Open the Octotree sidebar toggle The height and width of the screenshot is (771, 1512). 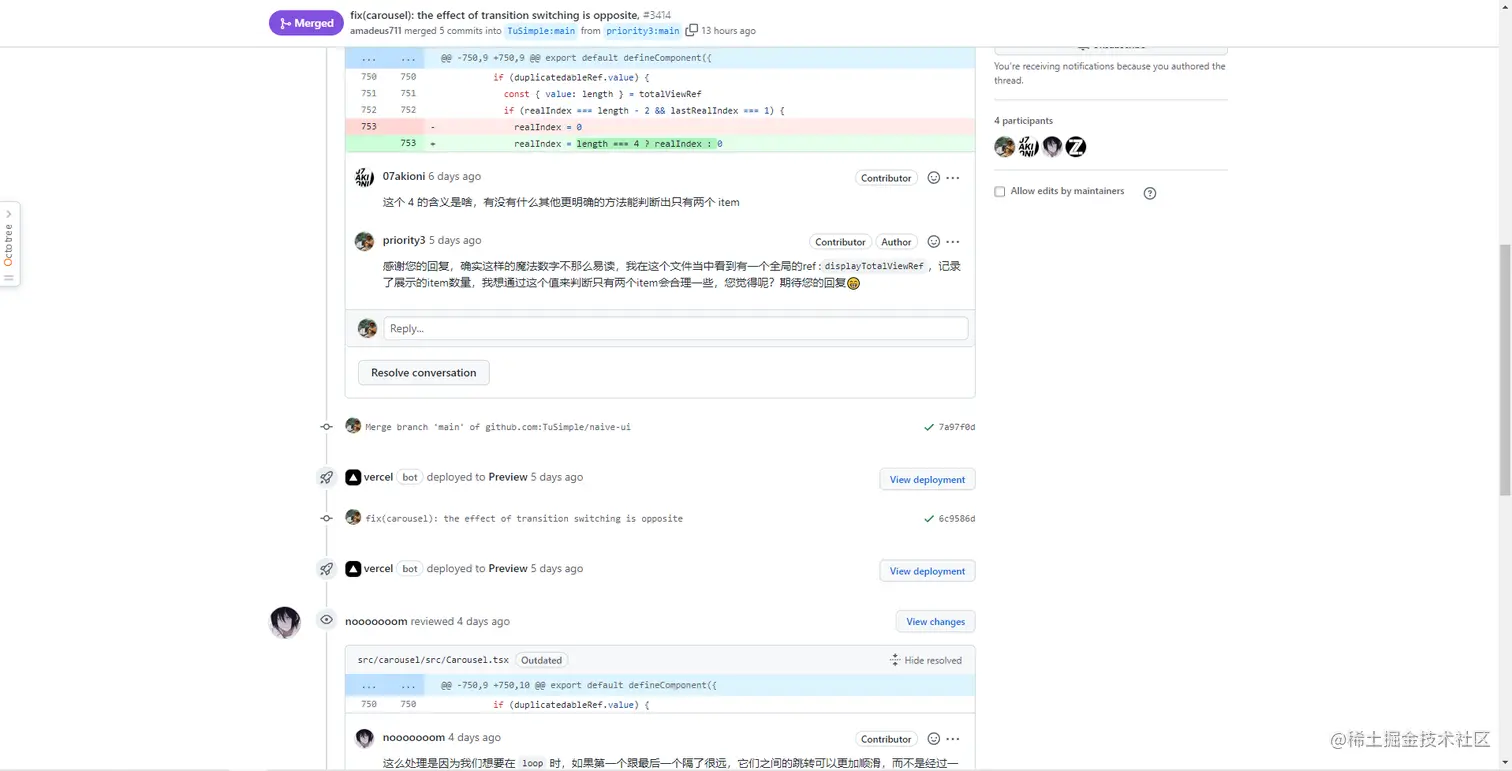9,244
